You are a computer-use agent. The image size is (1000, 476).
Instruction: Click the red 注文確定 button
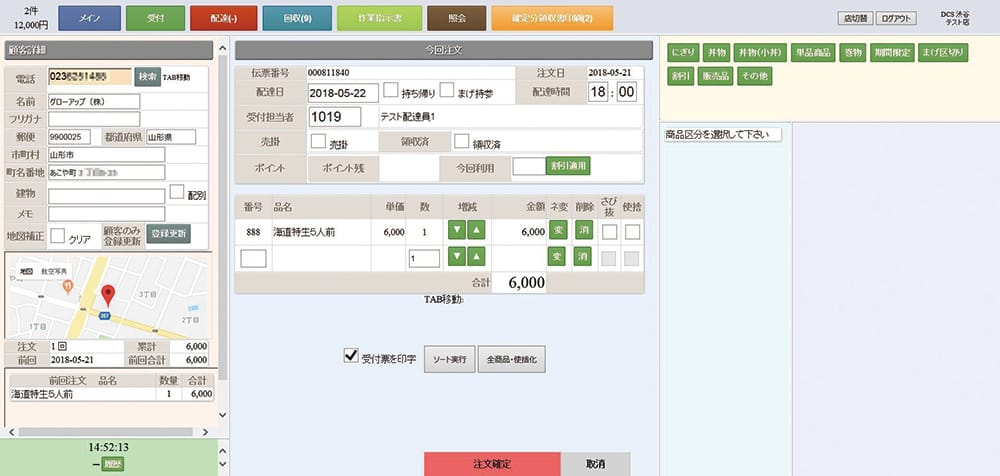[492, 464]
